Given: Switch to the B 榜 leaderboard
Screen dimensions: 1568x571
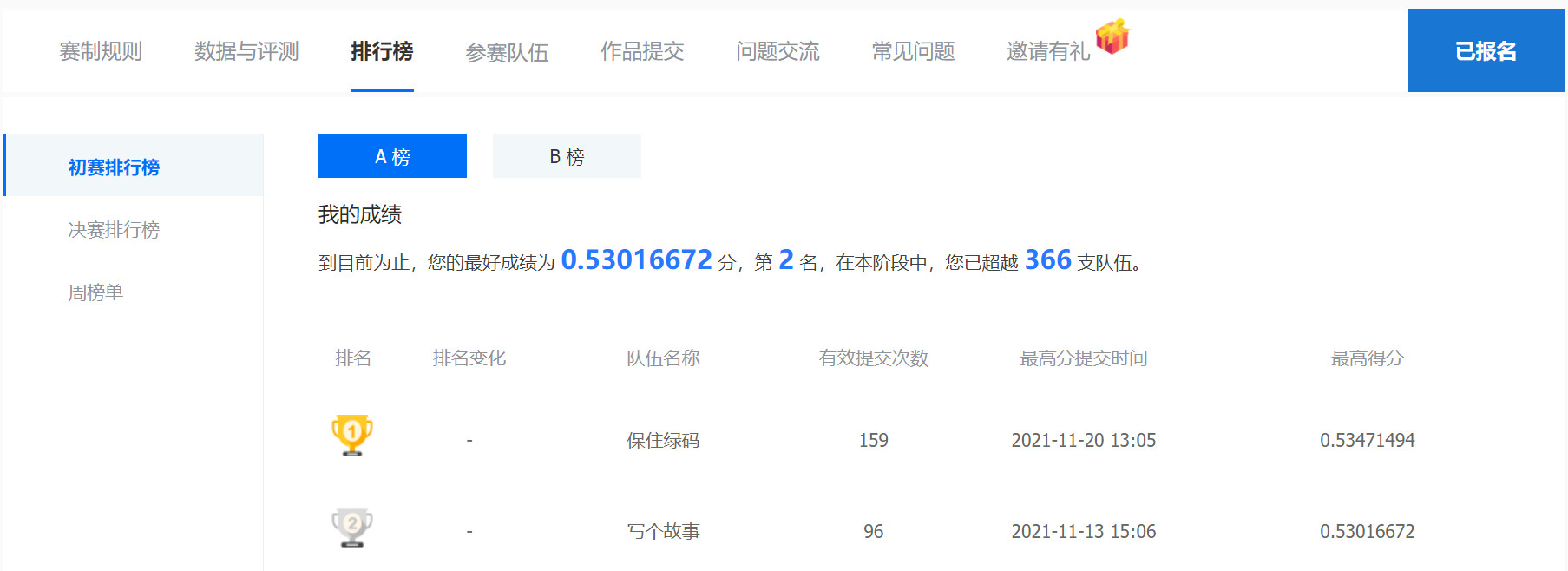Looking at the screenshot, I should 567,156.
